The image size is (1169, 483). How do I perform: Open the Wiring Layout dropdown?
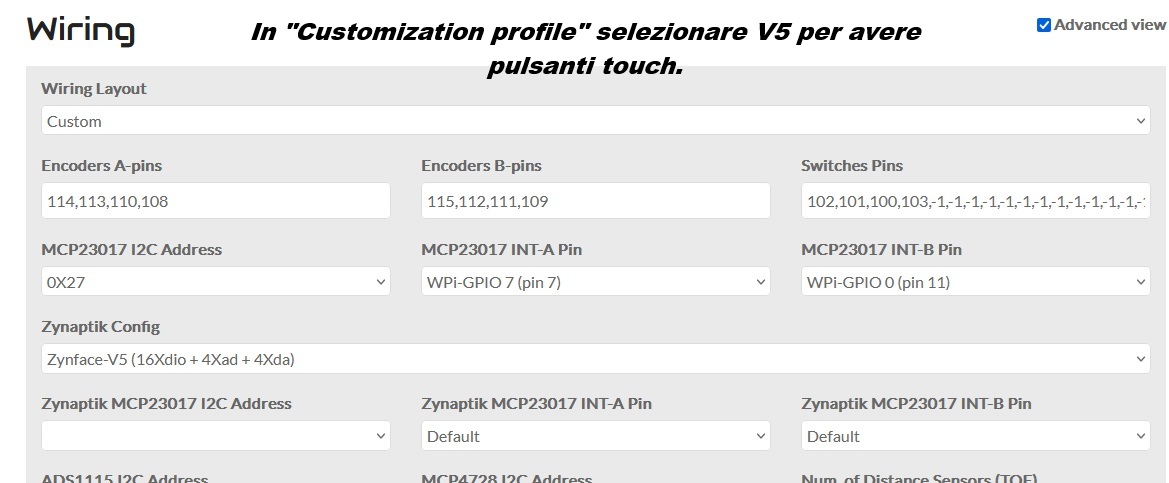[x=595, y=121]
